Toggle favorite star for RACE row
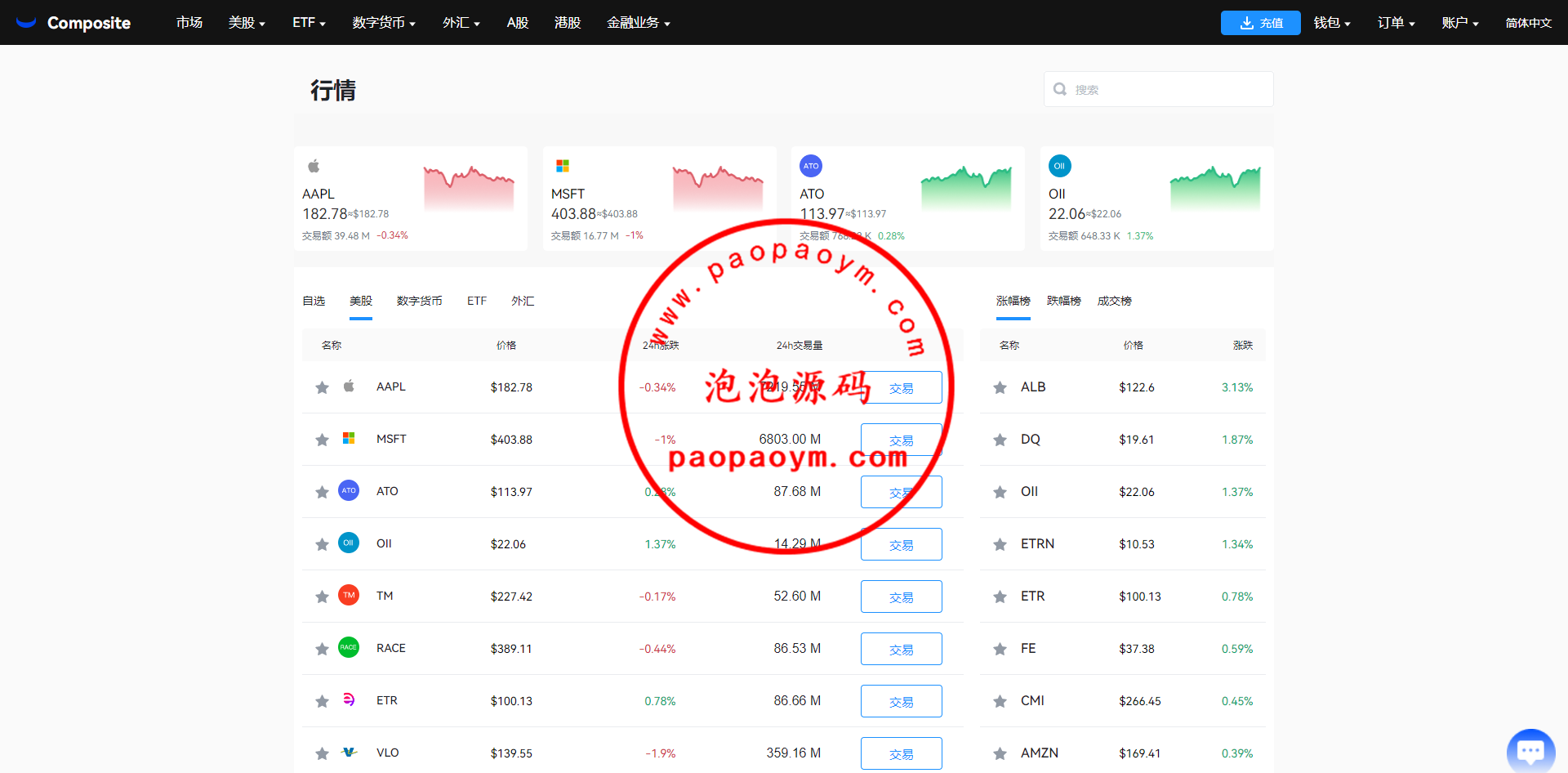Viewport: 1568px width, 773px height. [322, 649]
